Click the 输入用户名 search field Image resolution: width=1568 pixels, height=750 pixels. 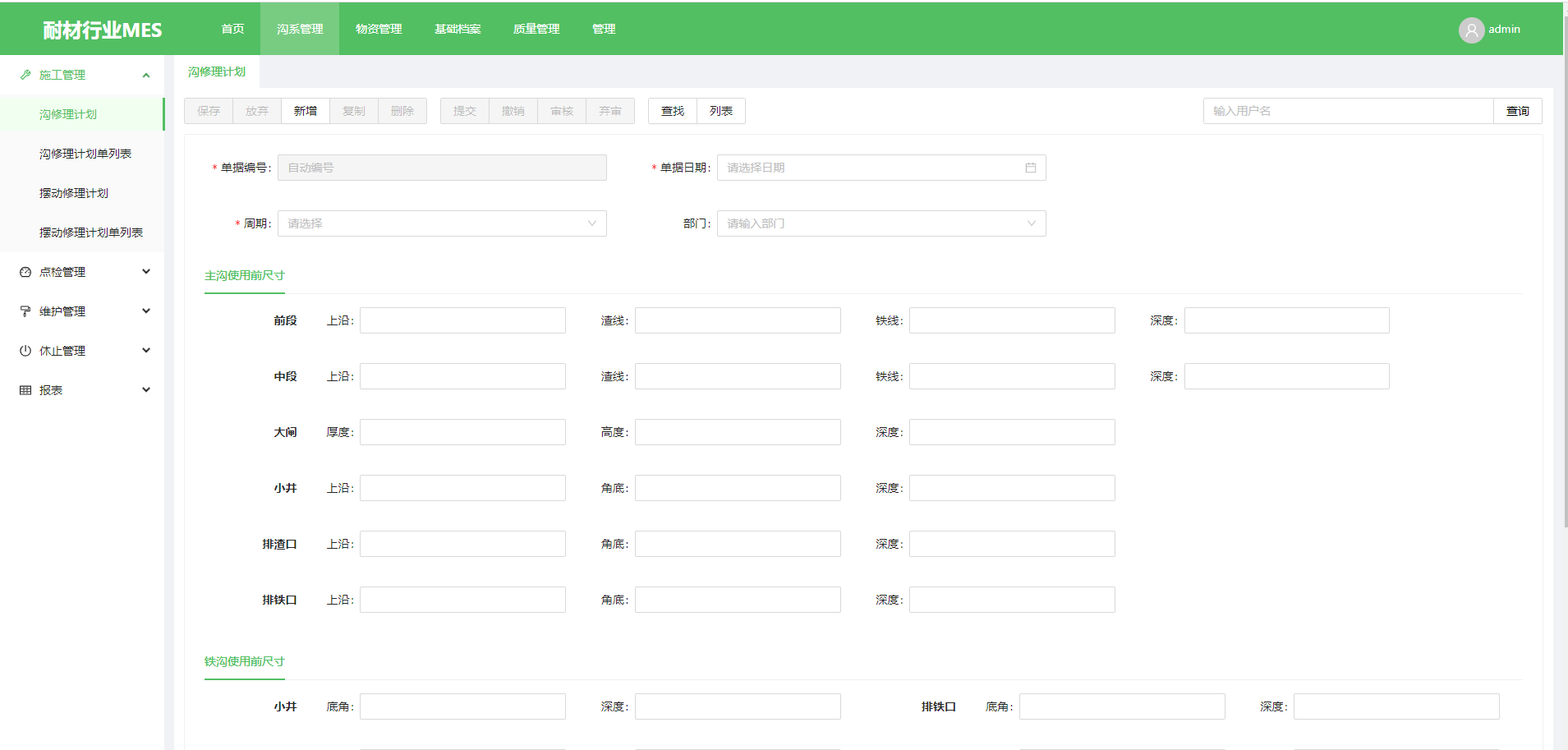[1347, 111]
